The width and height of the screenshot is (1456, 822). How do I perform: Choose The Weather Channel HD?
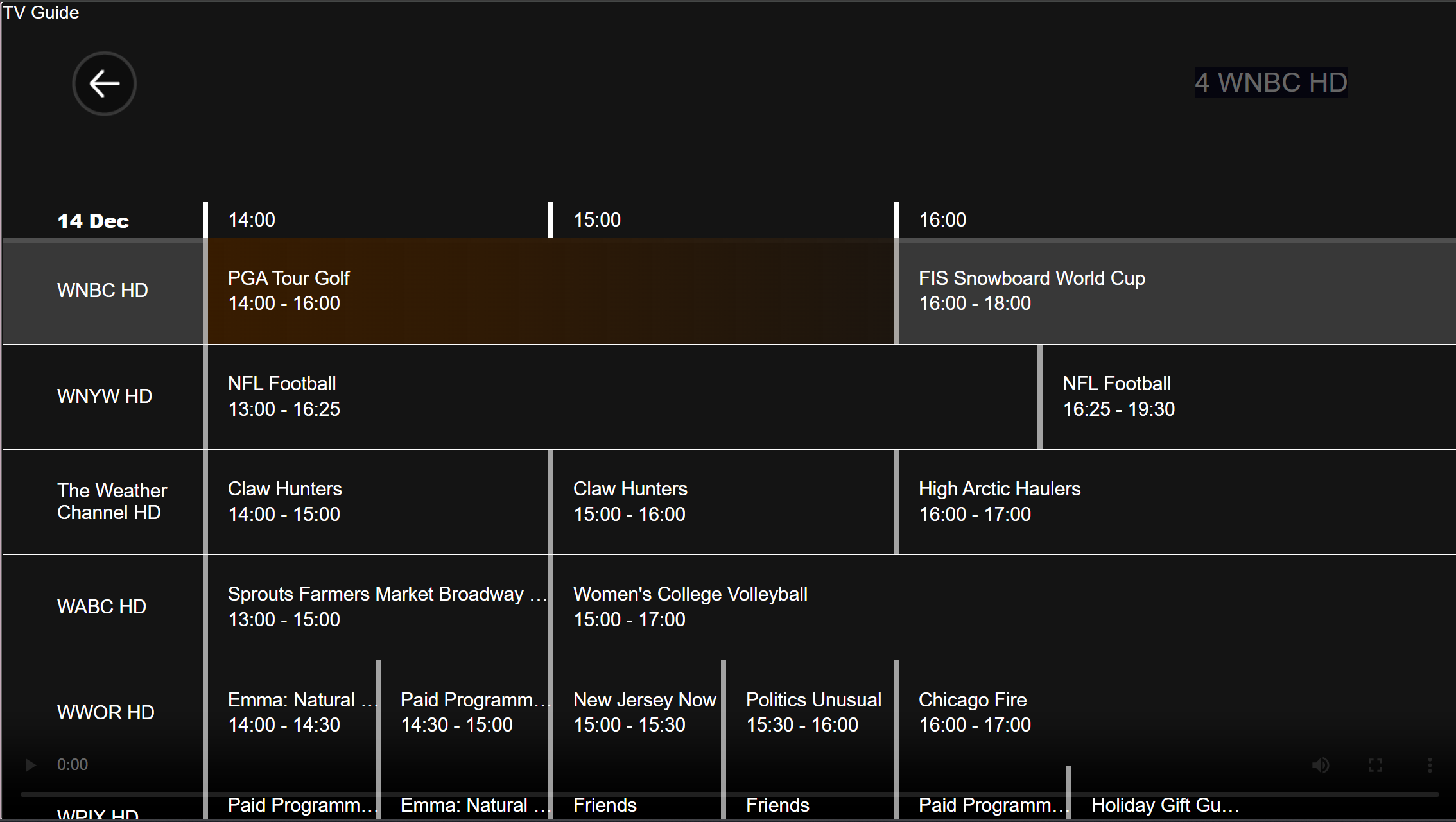click(x=112, y=502)
